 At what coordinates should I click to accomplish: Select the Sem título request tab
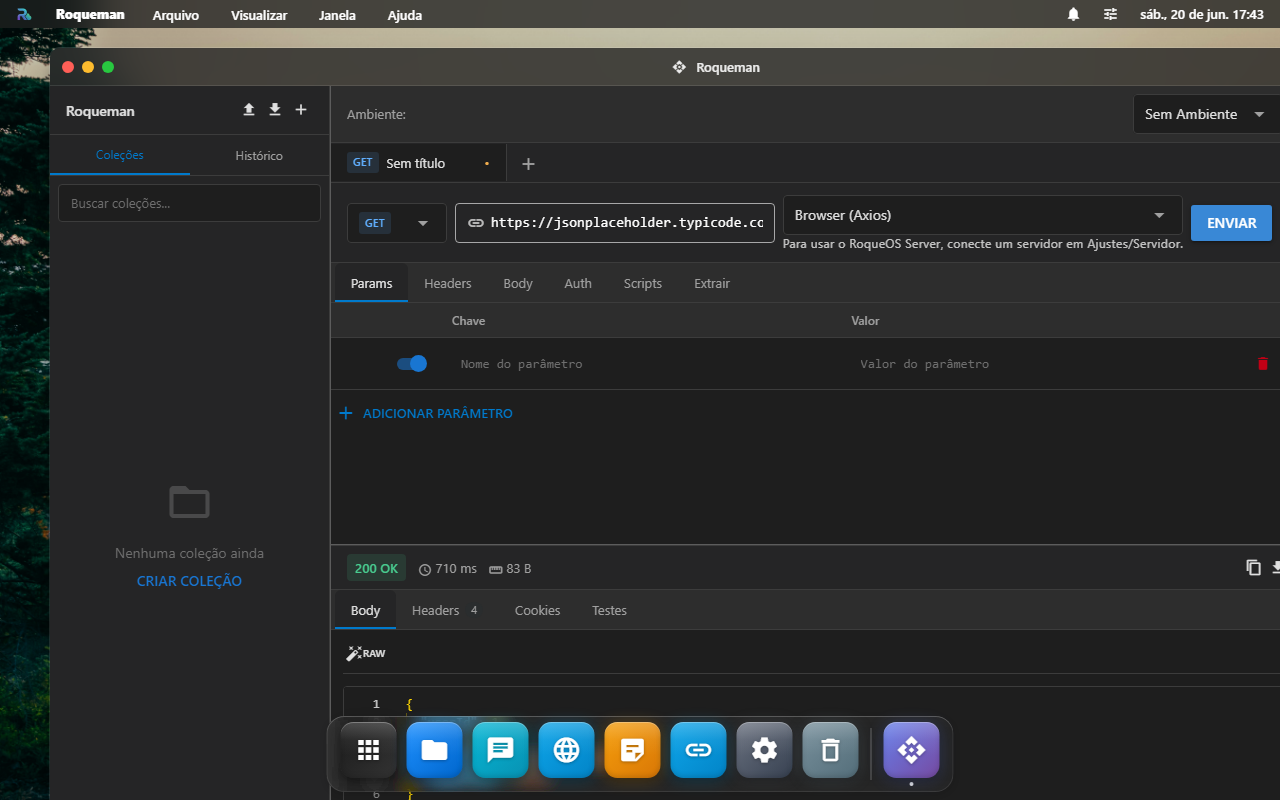419,163
